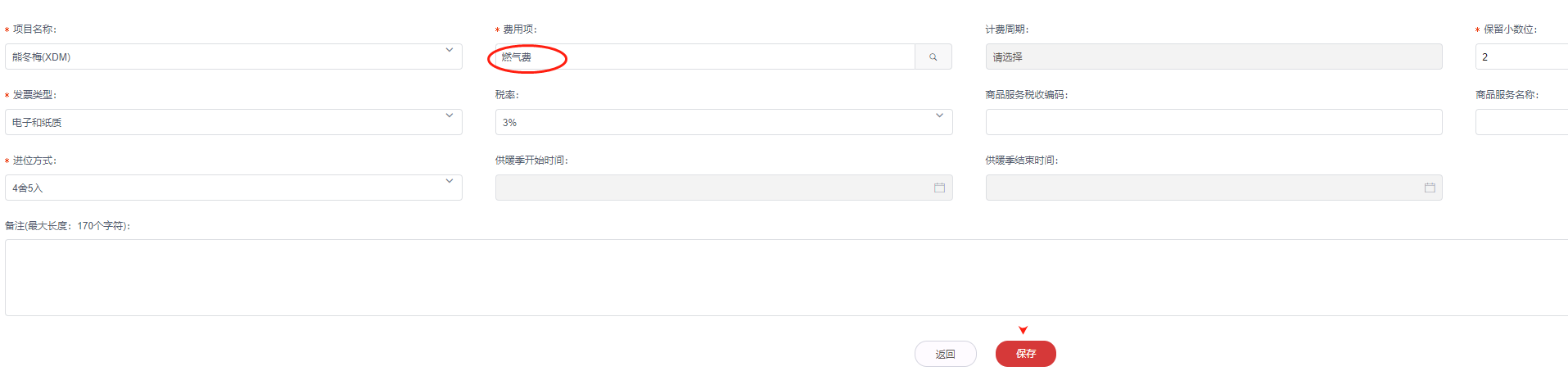Image resolution: width=1568 pixels, height=380 pixels.
Task: Click the 商品服务名称 input box
Action: [1521, 123]
